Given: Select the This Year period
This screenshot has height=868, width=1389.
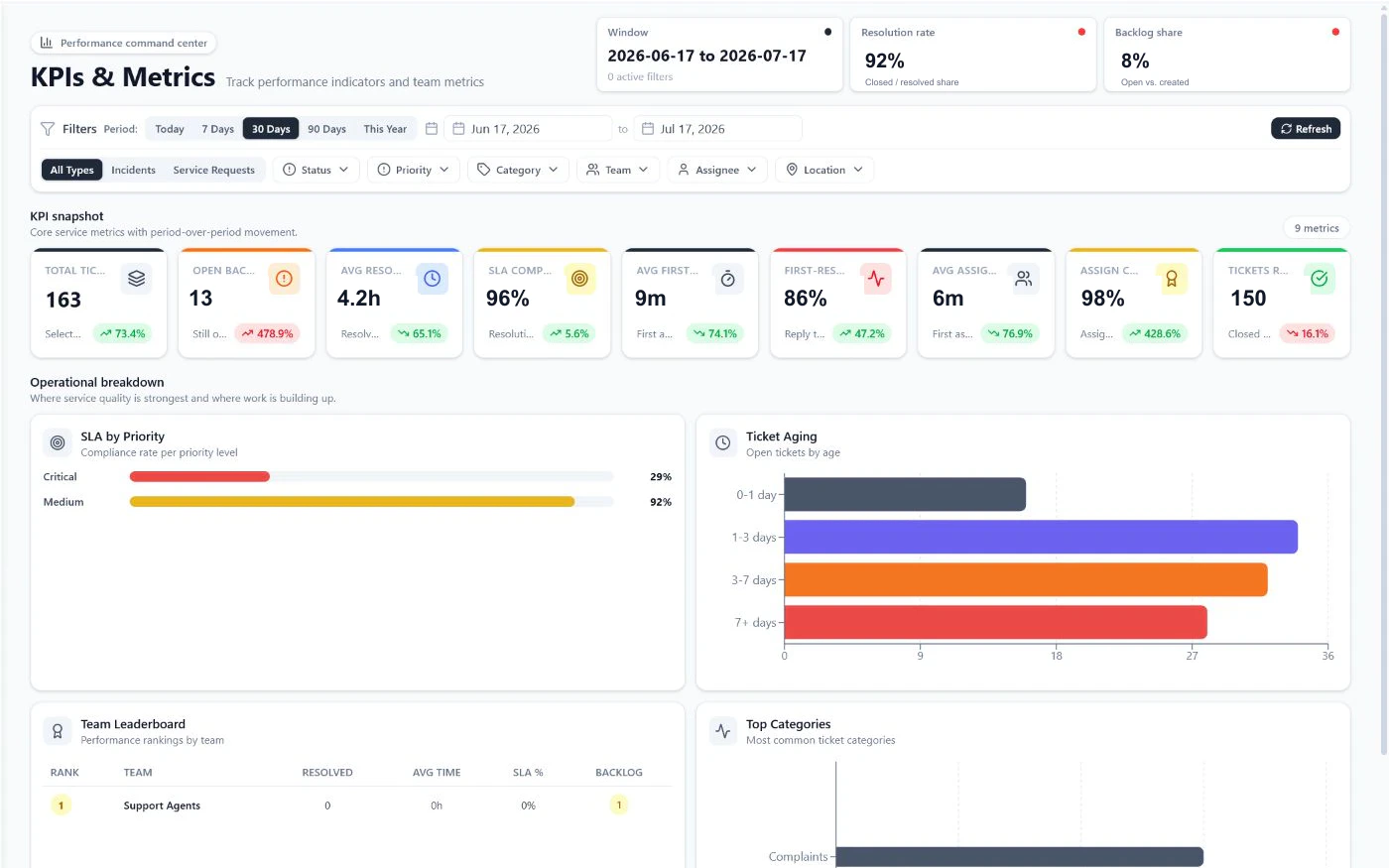Looking at the screenshot, I should point(385,129).
